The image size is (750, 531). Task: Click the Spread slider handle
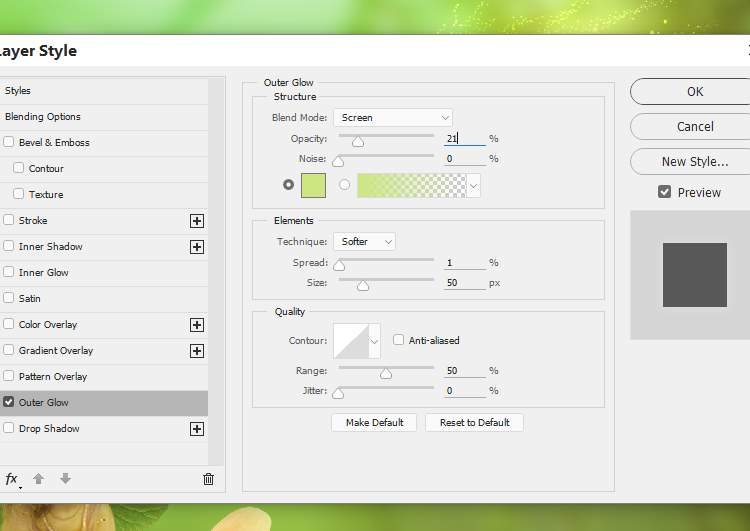coord(339,265)
